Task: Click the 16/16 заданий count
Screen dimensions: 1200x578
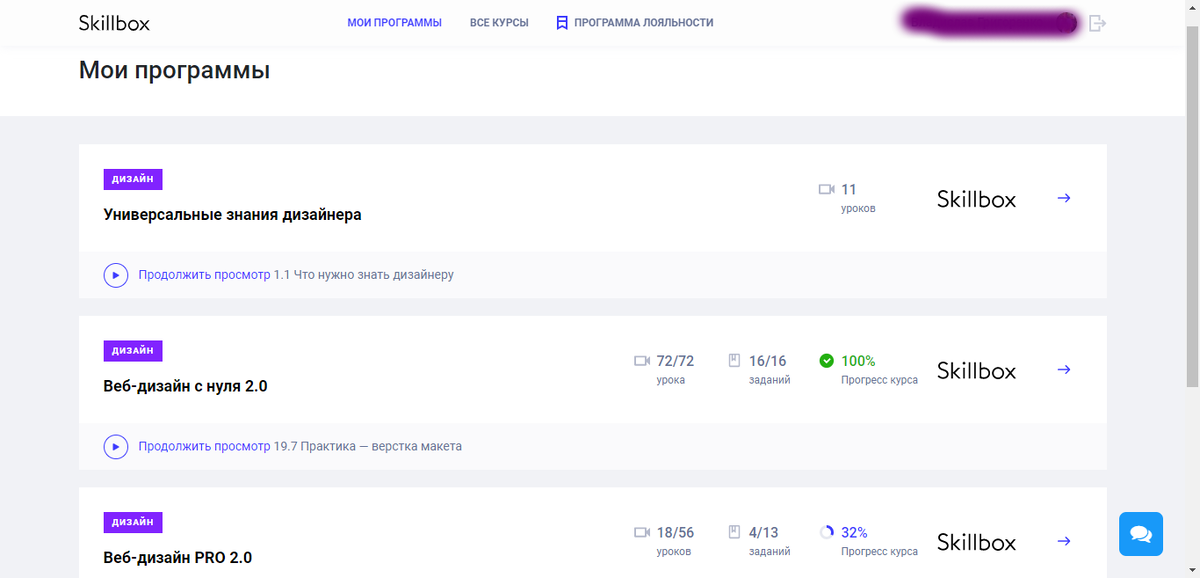Action: tap(768, 370)
